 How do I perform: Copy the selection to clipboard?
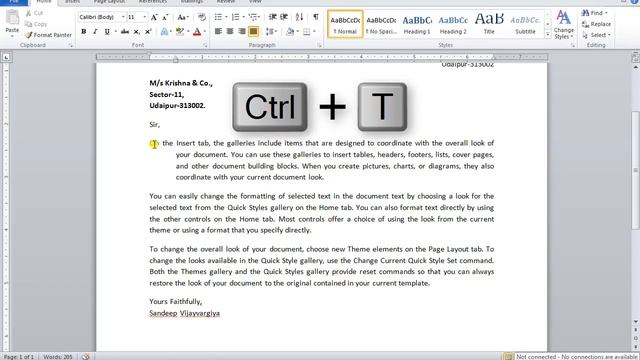(x=36, y=24)
